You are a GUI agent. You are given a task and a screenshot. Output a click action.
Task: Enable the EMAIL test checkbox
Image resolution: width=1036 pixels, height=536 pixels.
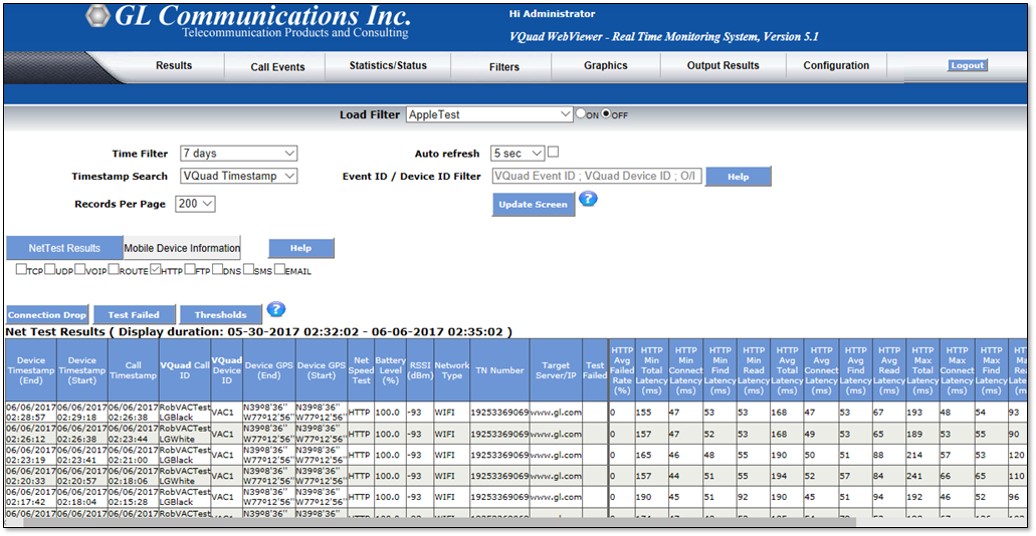point(279,269)
